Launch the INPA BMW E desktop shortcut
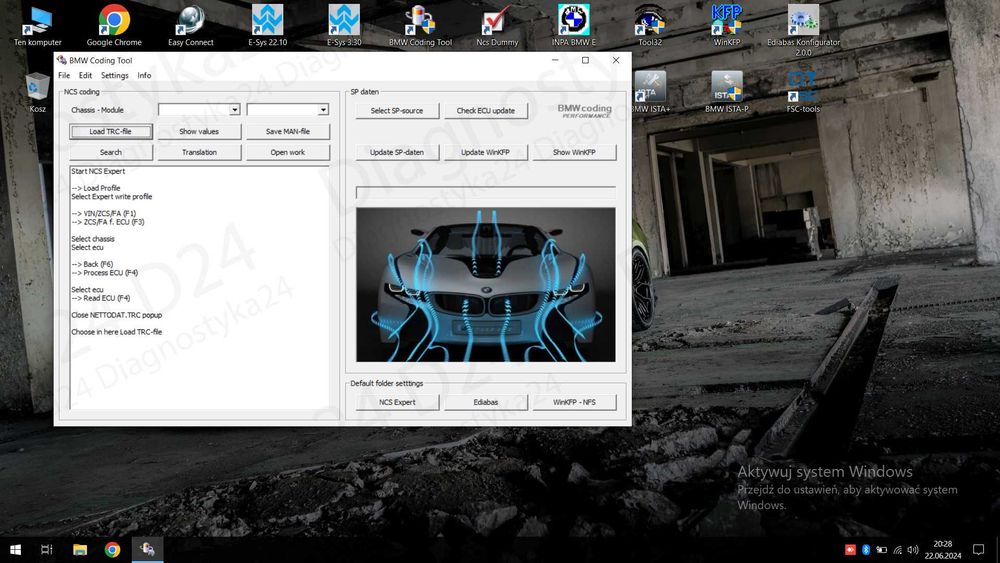This screenshot has width=1000, height=563. 573,26
